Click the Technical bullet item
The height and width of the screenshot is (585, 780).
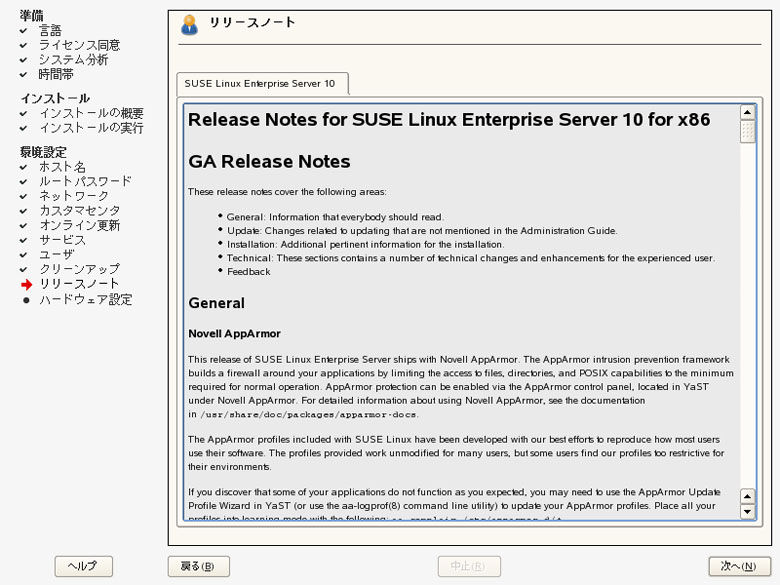(471, 258)
